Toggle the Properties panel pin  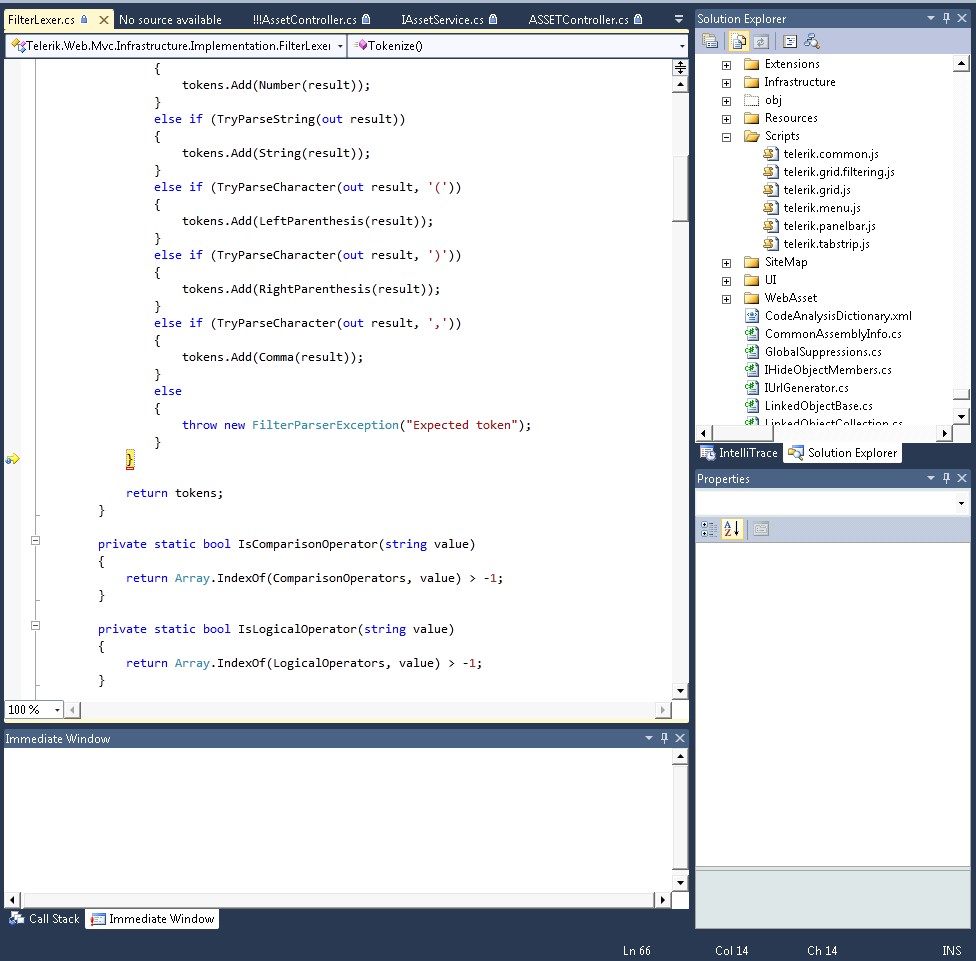click(x=946, y=478)
